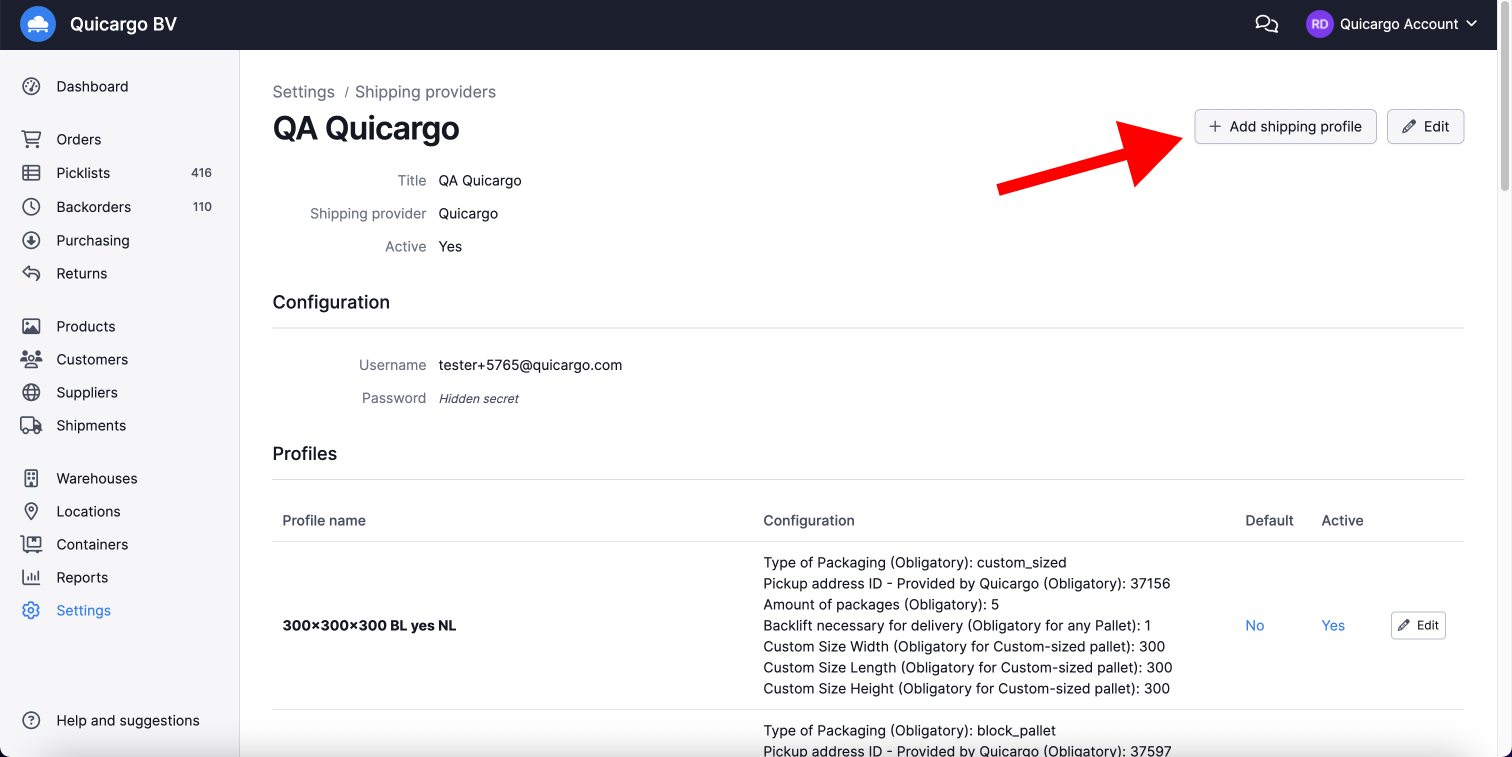The width and height of the screenshot is (1512, 757).
Task: Click the Quicargo cloud logo icon
Action: point(38,24)
